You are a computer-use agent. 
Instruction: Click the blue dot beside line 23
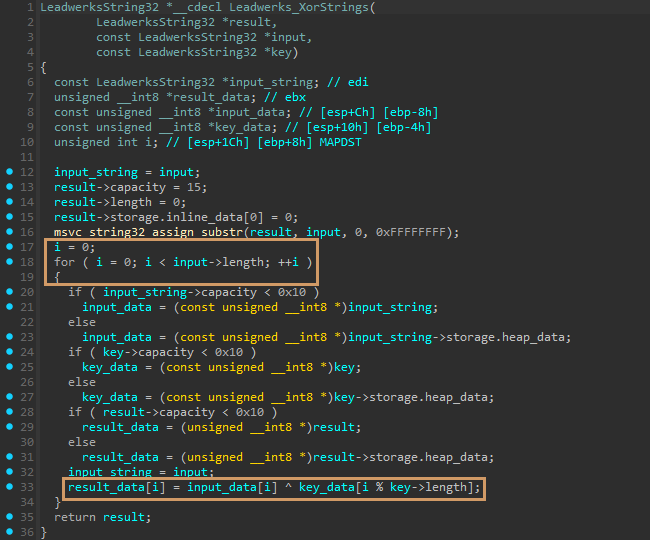[10, 337]
